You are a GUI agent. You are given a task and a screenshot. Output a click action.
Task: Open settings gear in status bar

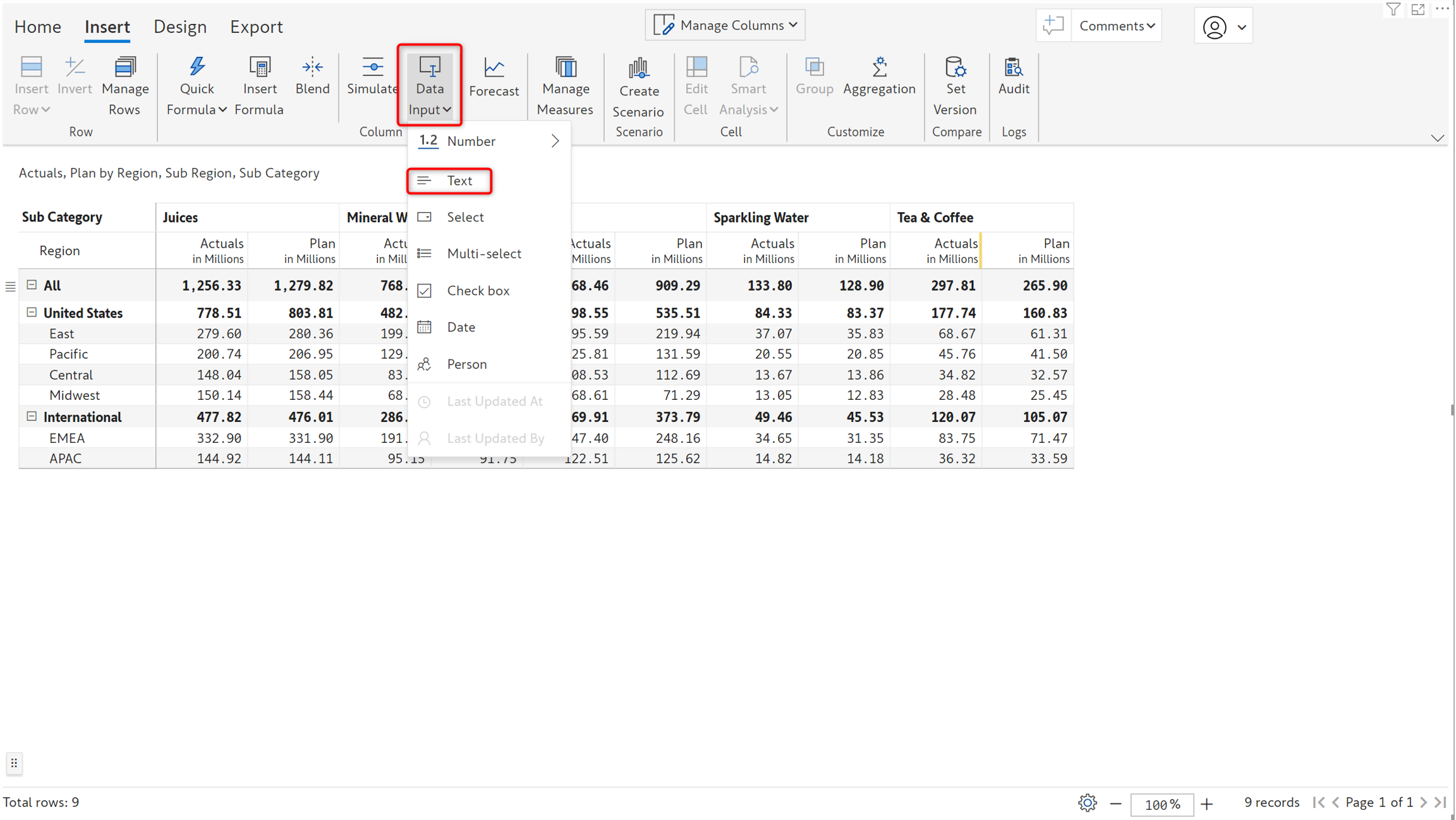click(x=1087, y=803)
